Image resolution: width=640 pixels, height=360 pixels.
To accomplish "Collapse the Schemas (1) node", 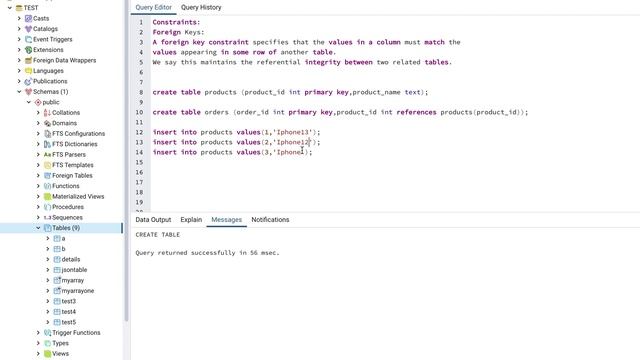I will point(19,92).
